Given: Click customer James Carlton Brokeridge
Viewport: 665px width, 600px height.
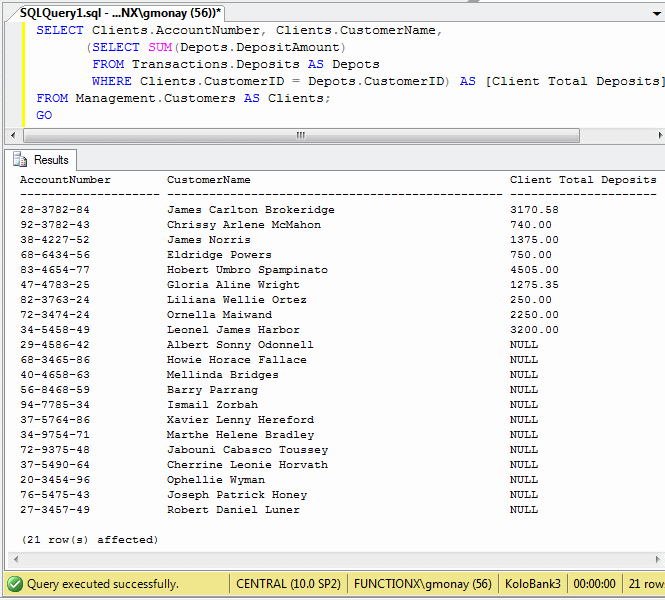Looking at the screenshot, I should [x=251, y=210].
